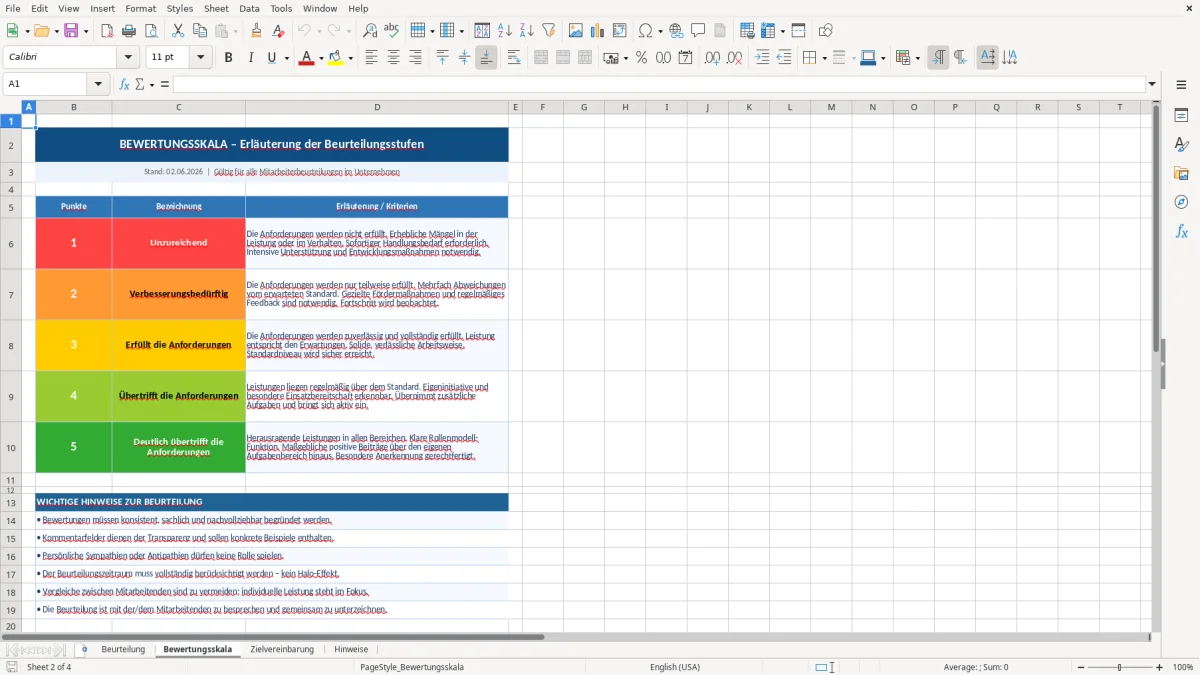This screenshot has height=675, width=1200.
Task: Open sidebar Properties panel
Action: pyautogui.click(x=1181, y=116)
